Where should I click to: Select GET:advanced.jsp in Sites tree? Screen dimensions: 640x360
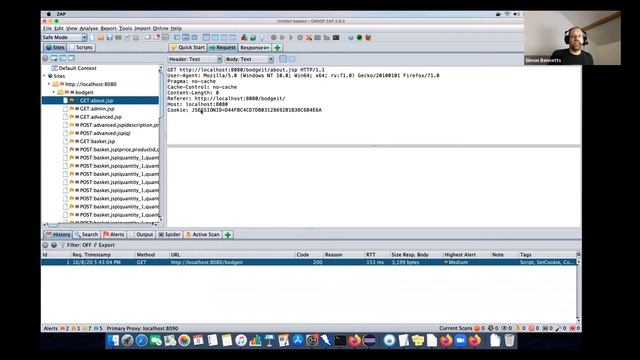(100, 117)
